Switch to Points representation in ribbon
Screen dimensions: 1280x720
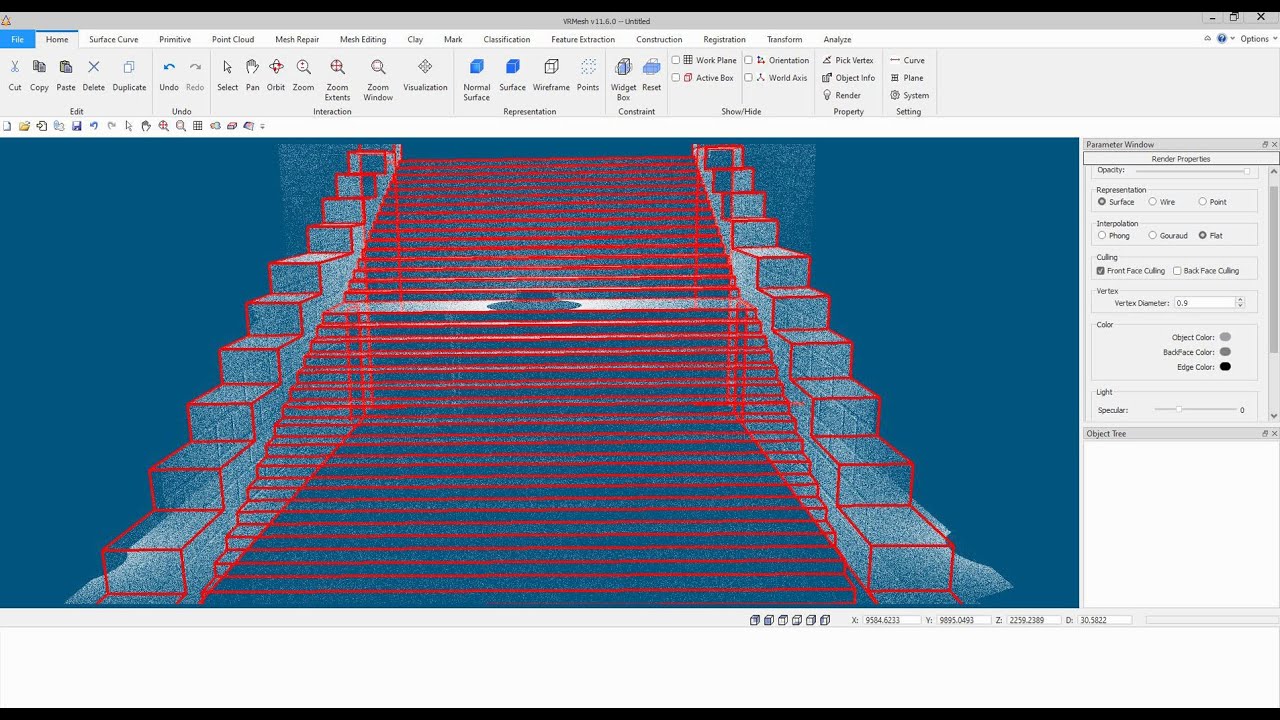(x=588, y=67)
